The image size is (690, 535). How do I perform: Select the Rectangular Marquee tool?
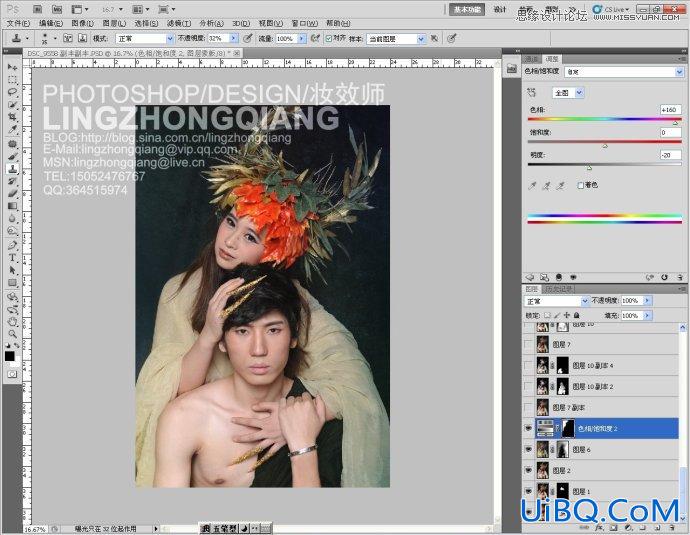click(x=12, y=80)
